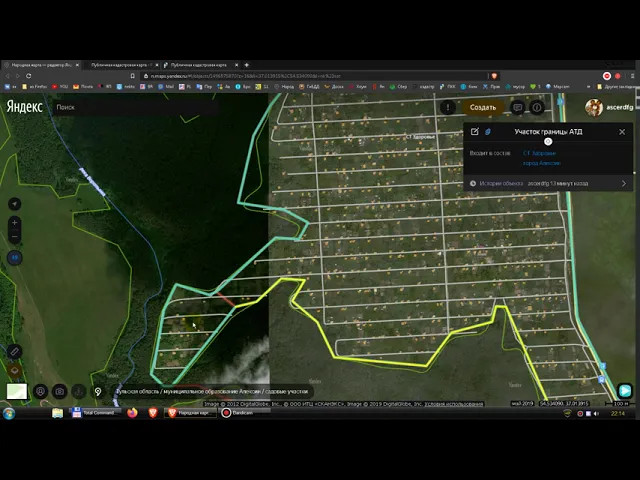The width and height of the screenshot is (640, 480).
Task: Click the Brave shield icon in address bar
Action: pyautogui.click(x=494, y=76)
